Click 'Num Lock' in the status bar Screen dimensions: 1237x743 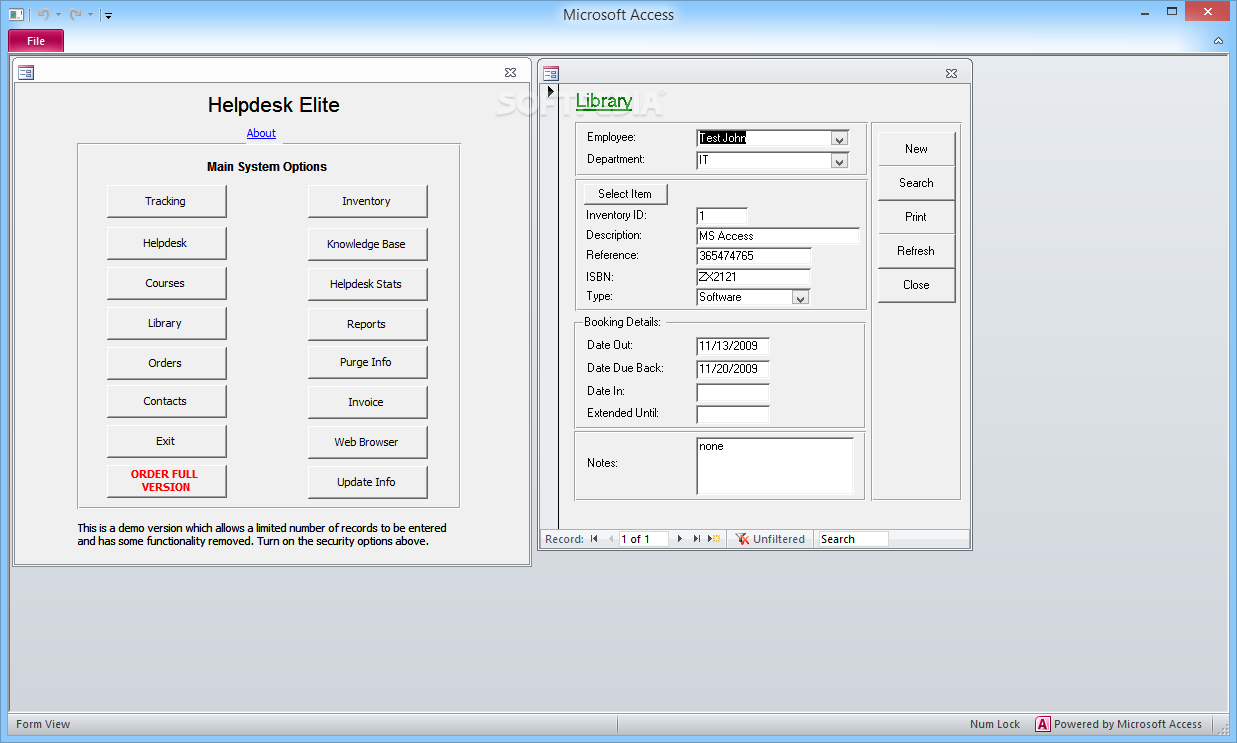point(995,724)
